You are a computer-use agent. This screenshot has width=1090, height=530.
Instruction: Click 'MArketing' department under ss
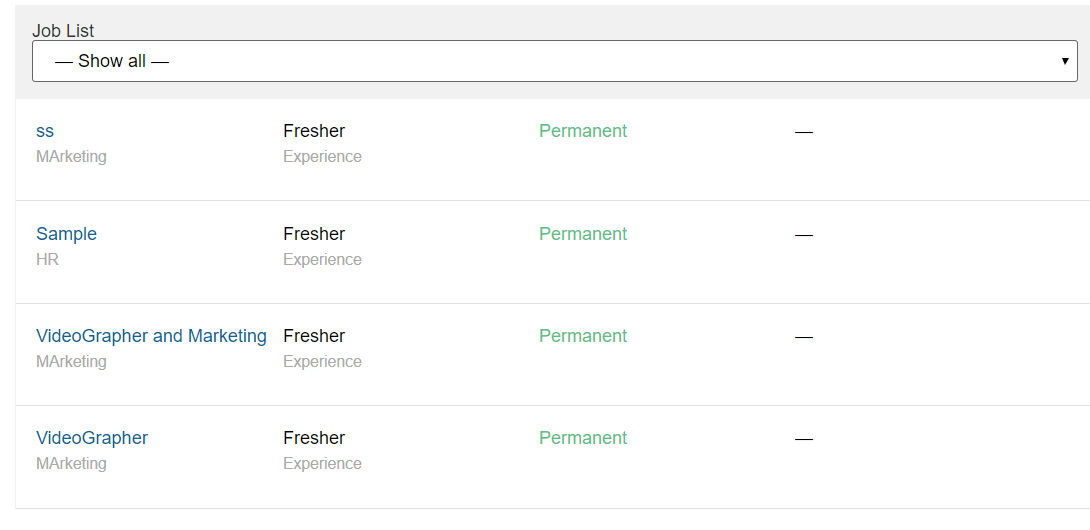71,157
